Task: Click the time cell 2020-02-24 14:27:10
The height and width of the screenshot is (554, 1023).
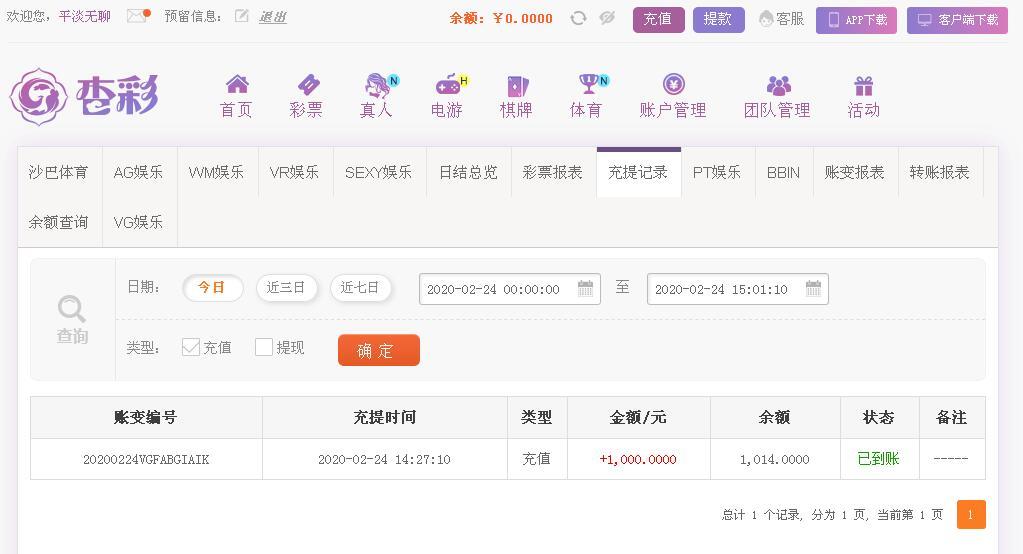Action: pyautogui.click(x=385, y=459)
